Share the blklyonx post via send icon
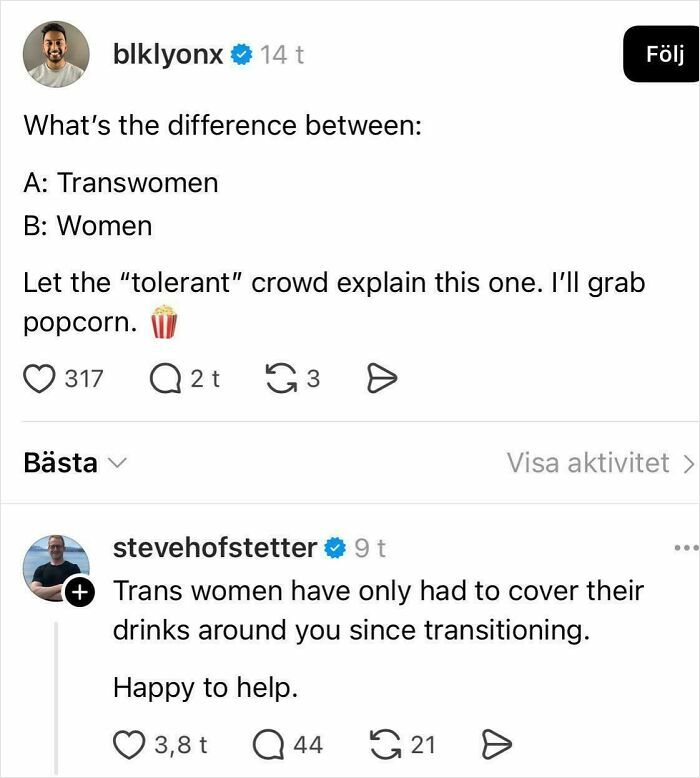 [x=384, y=378]
